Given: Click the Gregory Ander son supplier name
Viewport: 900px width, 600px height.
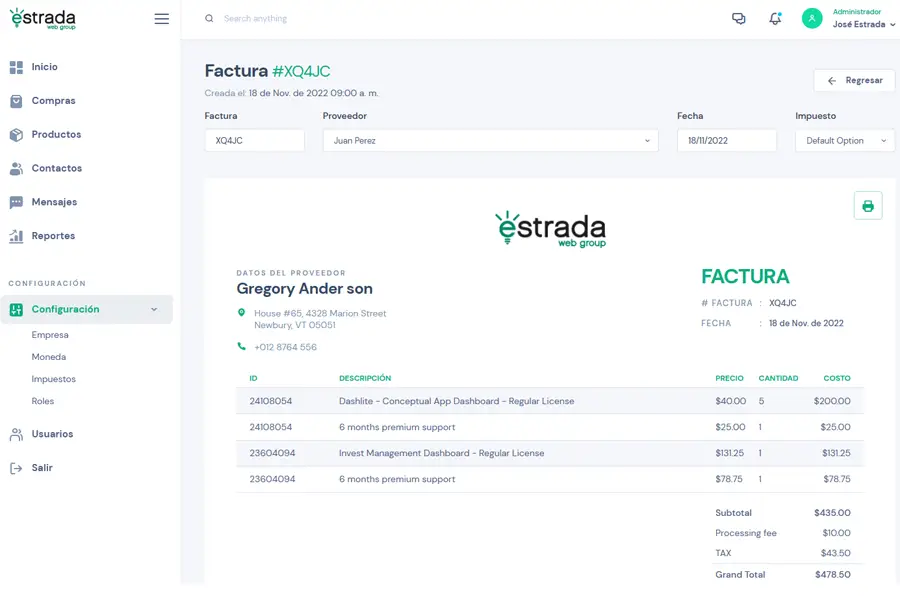Looking at the screenshot, I should coord(304,289).
